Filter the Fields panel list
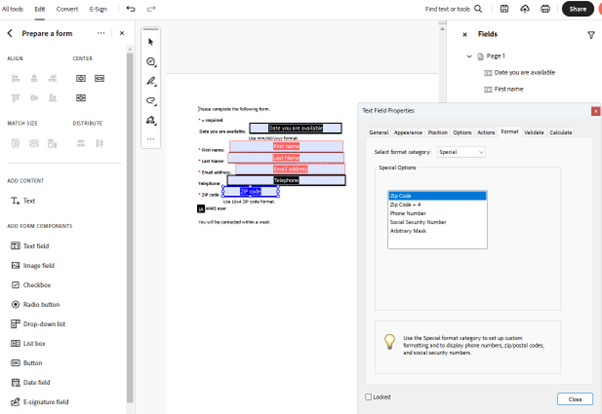This screenshot has height=414, width=602. 591,35
